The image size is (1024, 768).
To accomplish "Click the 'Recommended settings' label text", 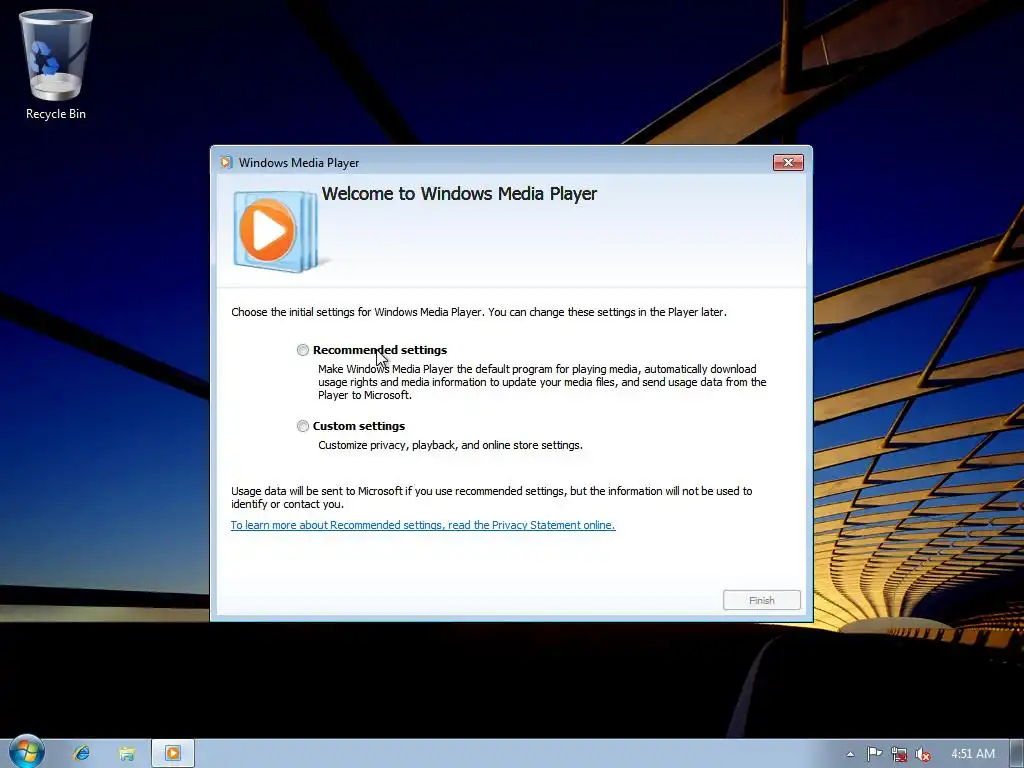I will (x=380, y=350).
